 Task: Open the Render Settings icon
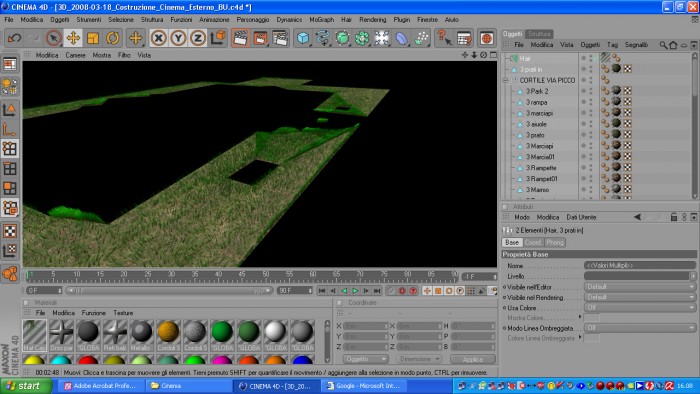coord(280,38)
